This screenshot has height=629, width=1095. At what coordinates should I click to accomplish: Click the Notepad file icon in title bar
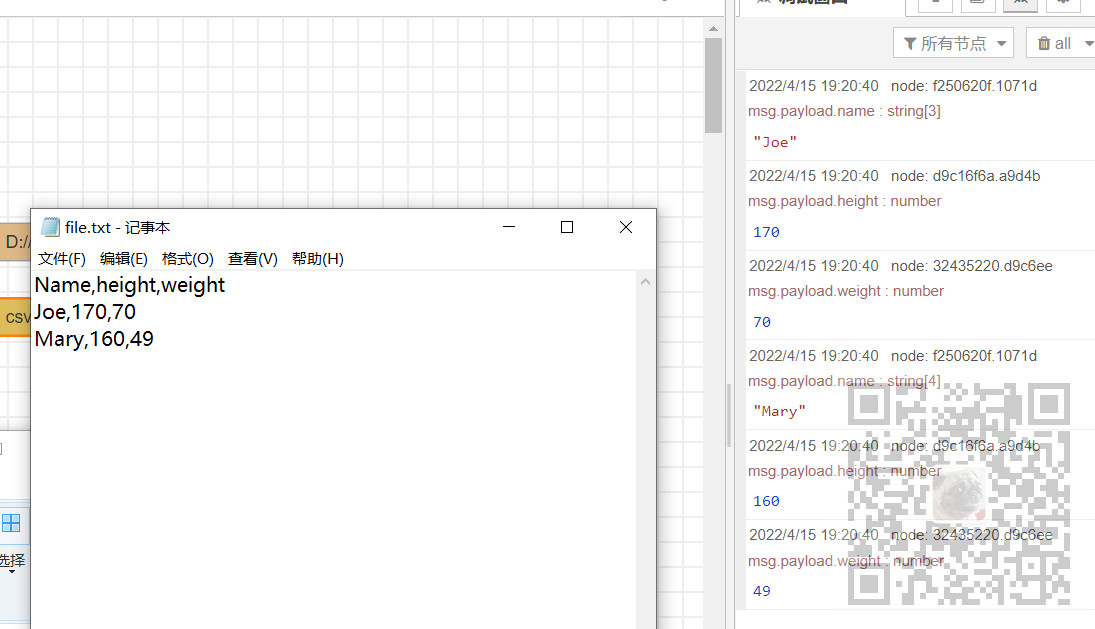click(x=50, y=227)
